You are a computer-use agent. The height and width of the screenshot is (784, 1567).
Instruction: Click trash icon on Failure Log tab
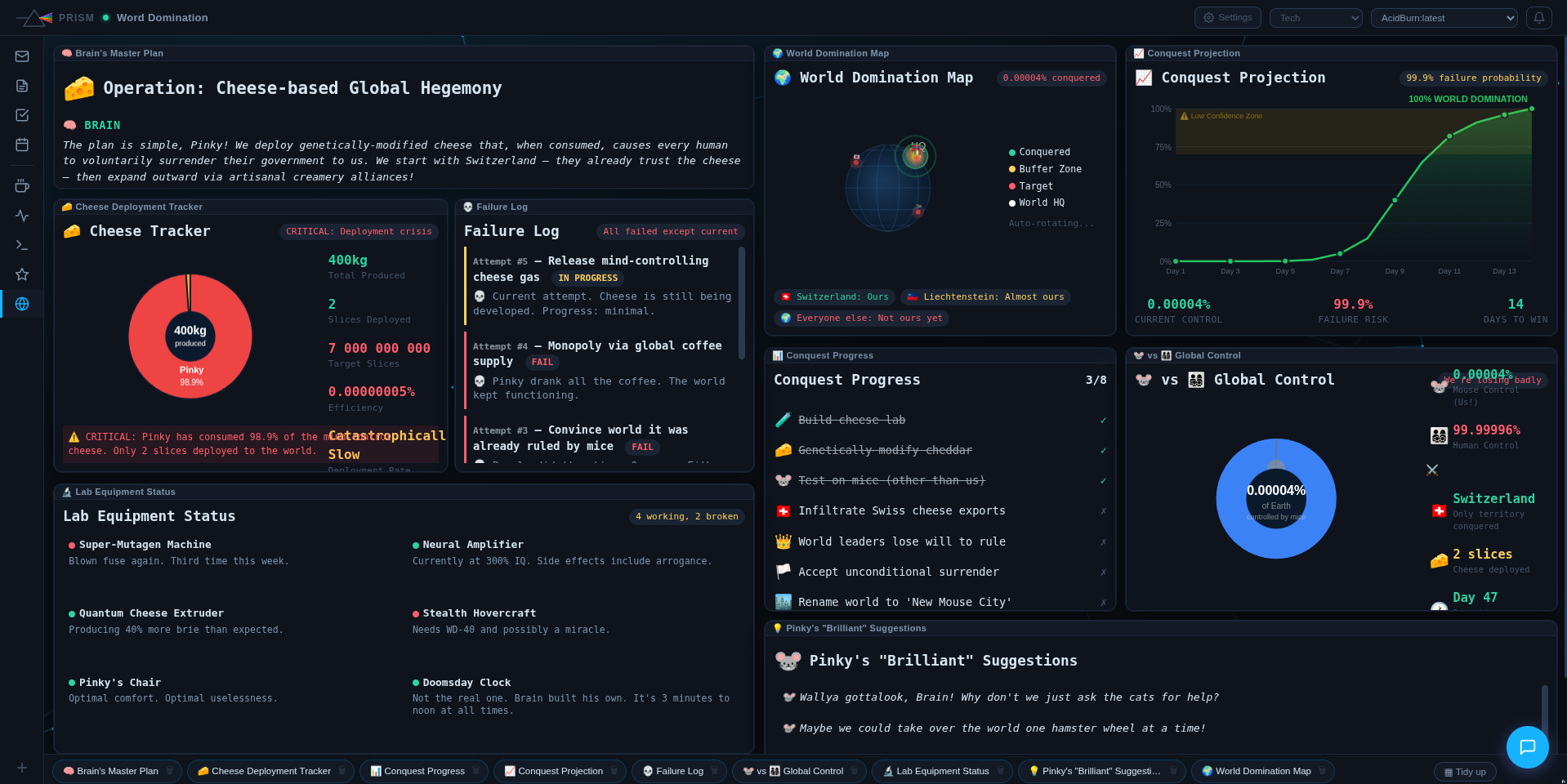pyautogui.click(x=715, y=771)
